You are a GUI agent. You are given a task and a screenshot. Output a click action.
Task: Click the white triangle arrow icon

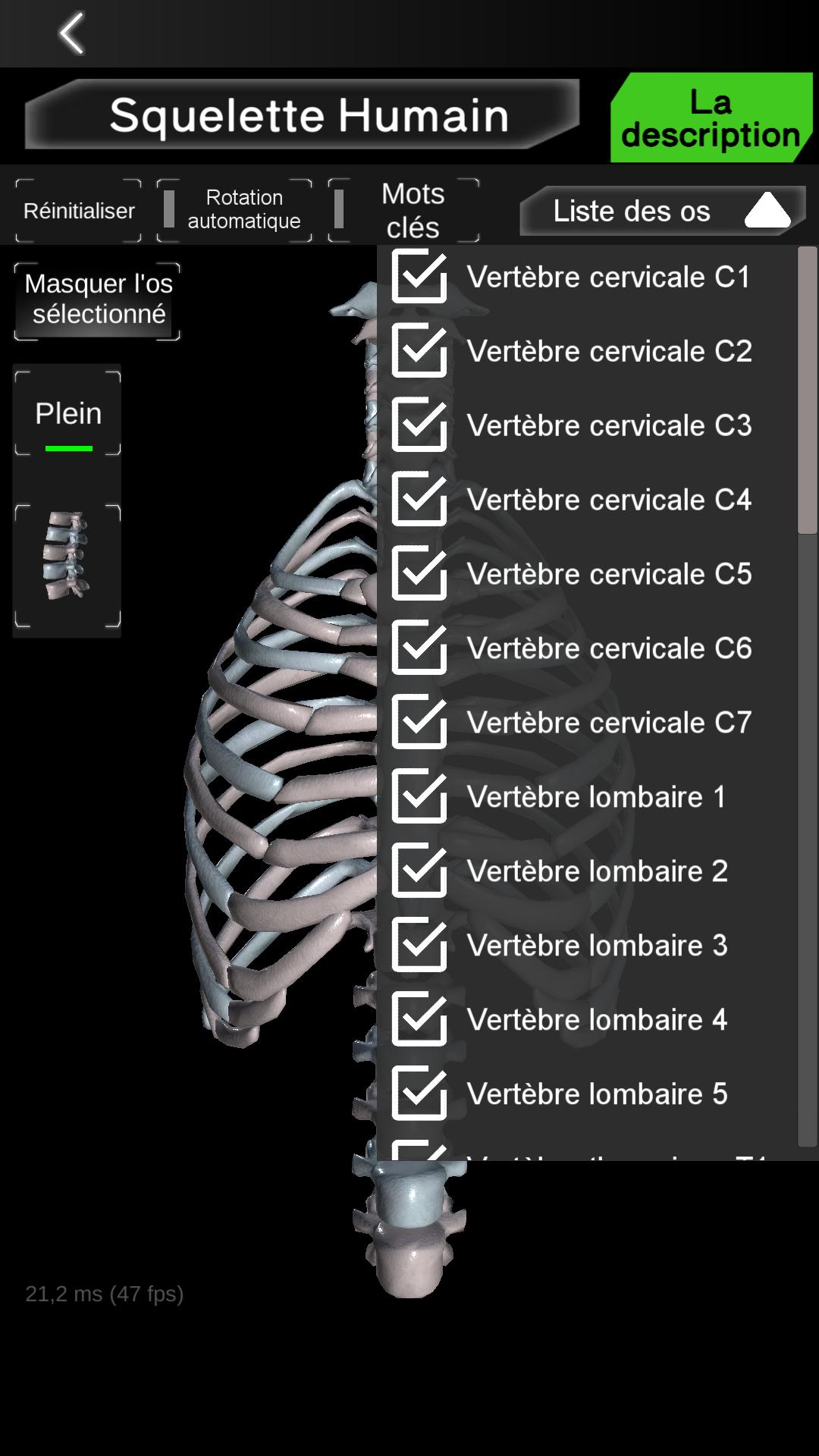pyautogui.click(x=767, y=210)
